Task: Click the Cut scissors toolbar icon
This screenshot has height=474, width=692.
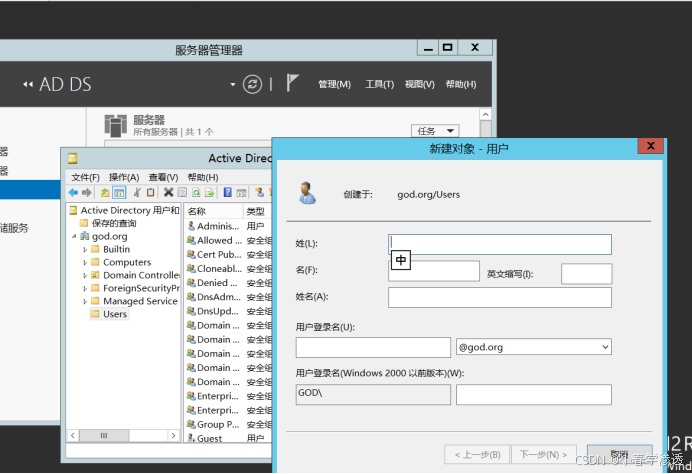Action: click(137, 192)
